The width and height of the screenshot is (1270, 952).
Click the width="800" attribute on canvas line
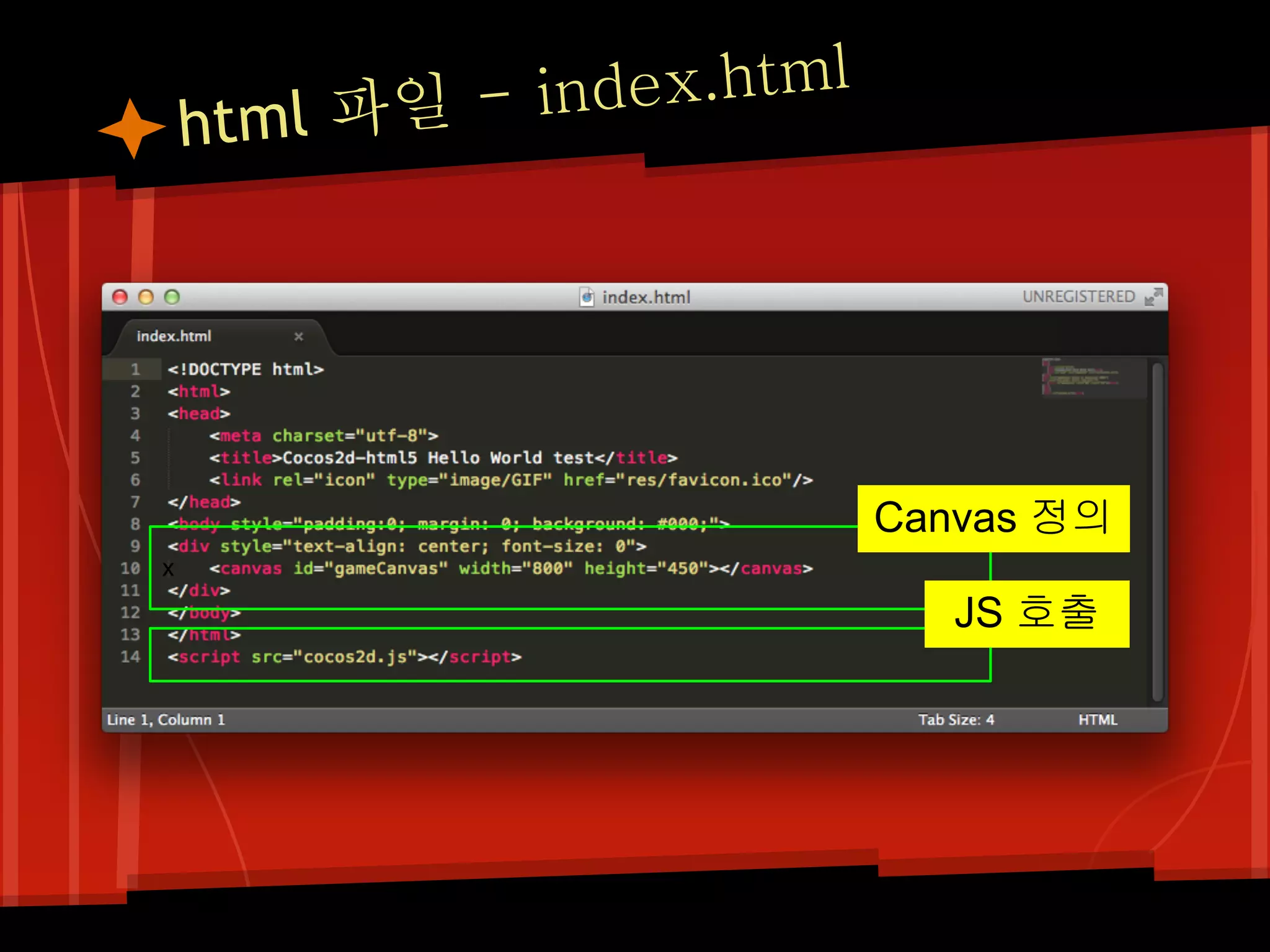(x=516, y=568)
